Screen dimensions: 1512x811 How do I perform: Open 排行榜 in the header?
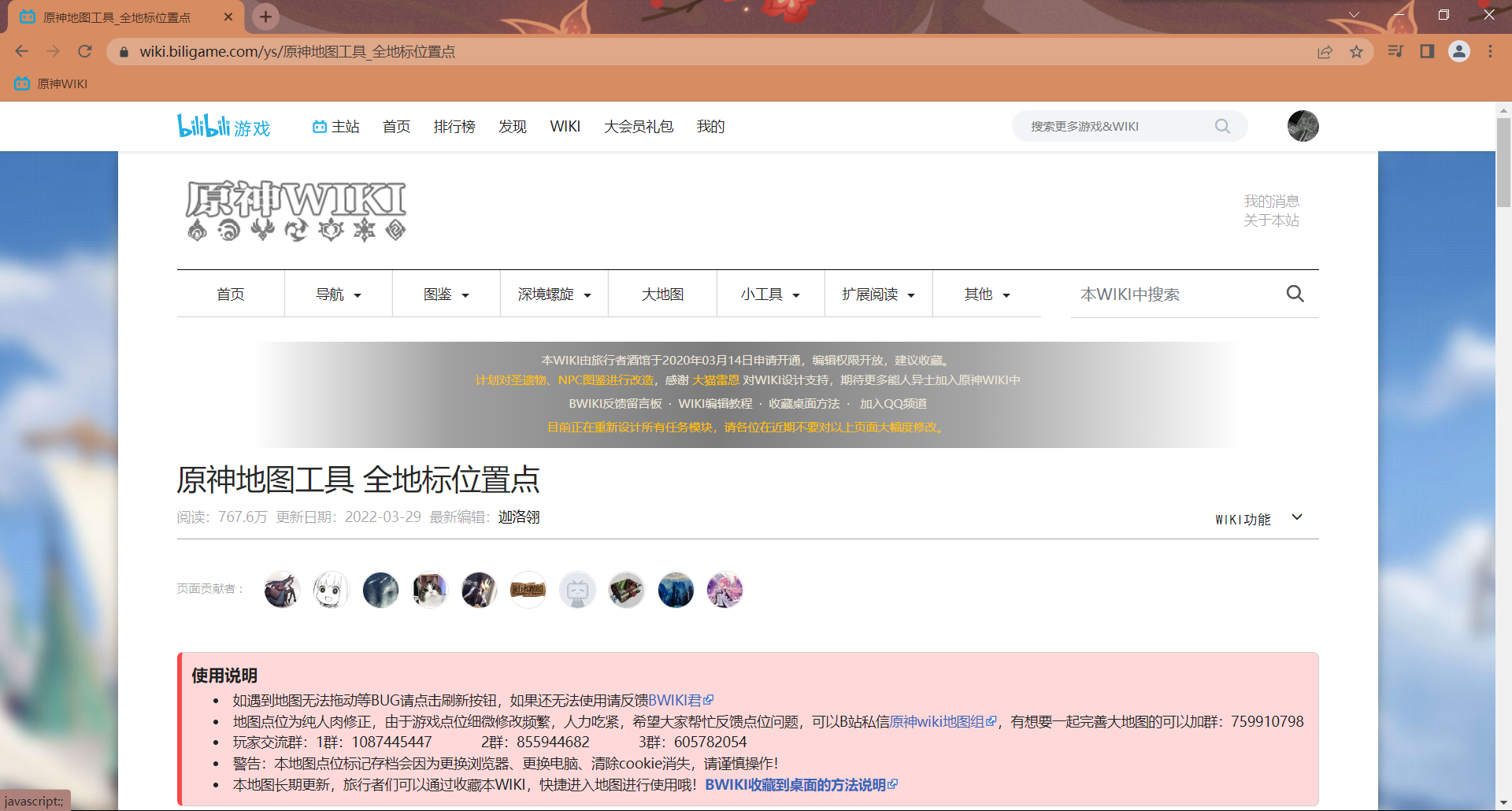454,126
